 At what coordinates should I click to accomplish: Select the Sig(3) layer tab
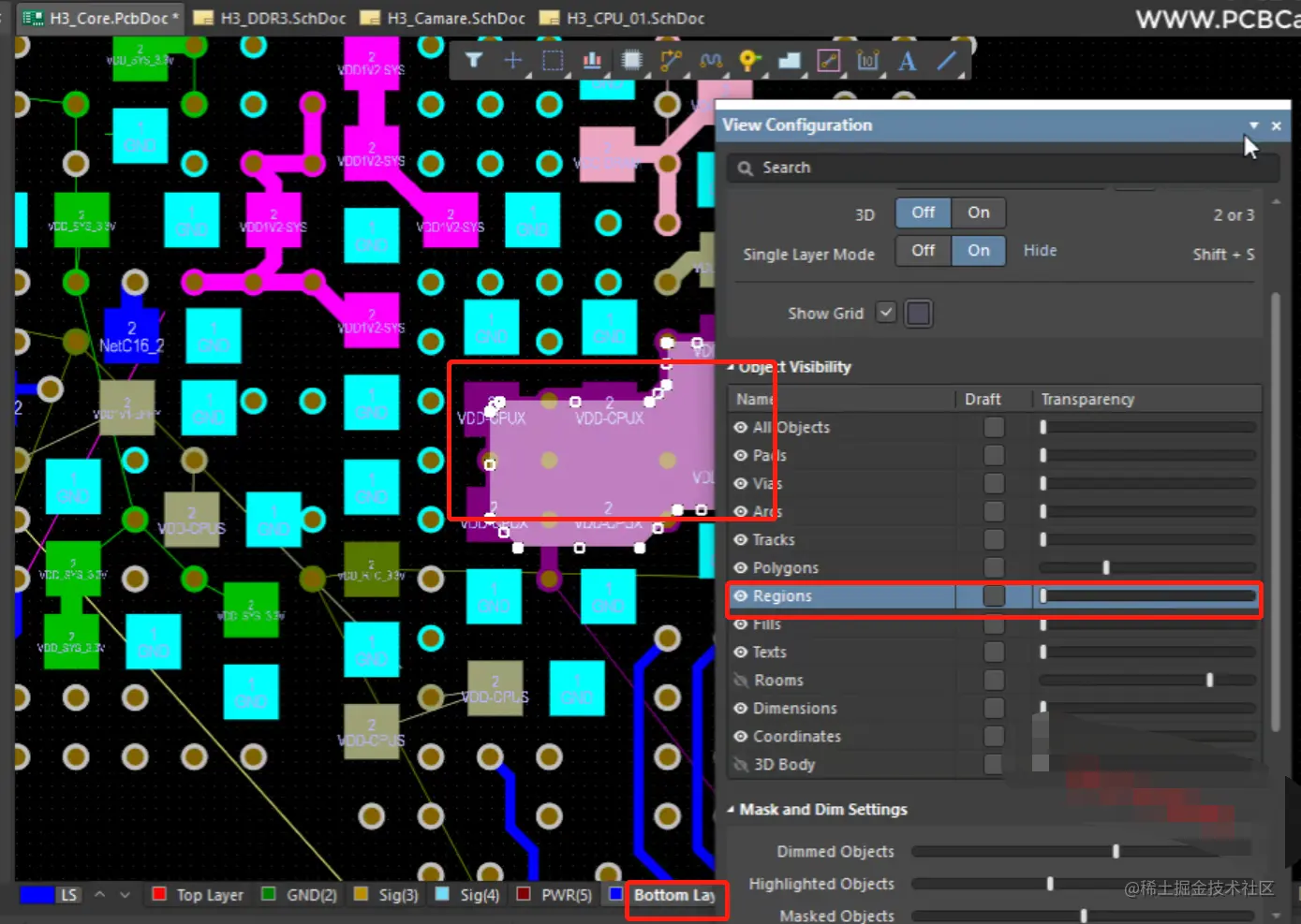tap(387, 895)
